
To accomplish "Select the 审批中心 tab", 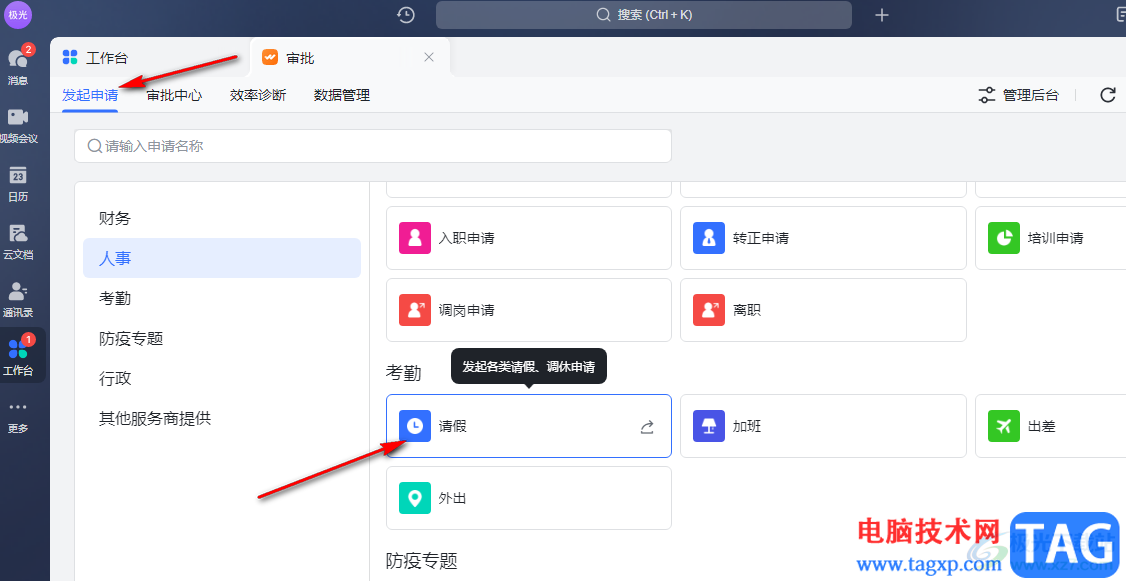I will (x=175, y=95).
